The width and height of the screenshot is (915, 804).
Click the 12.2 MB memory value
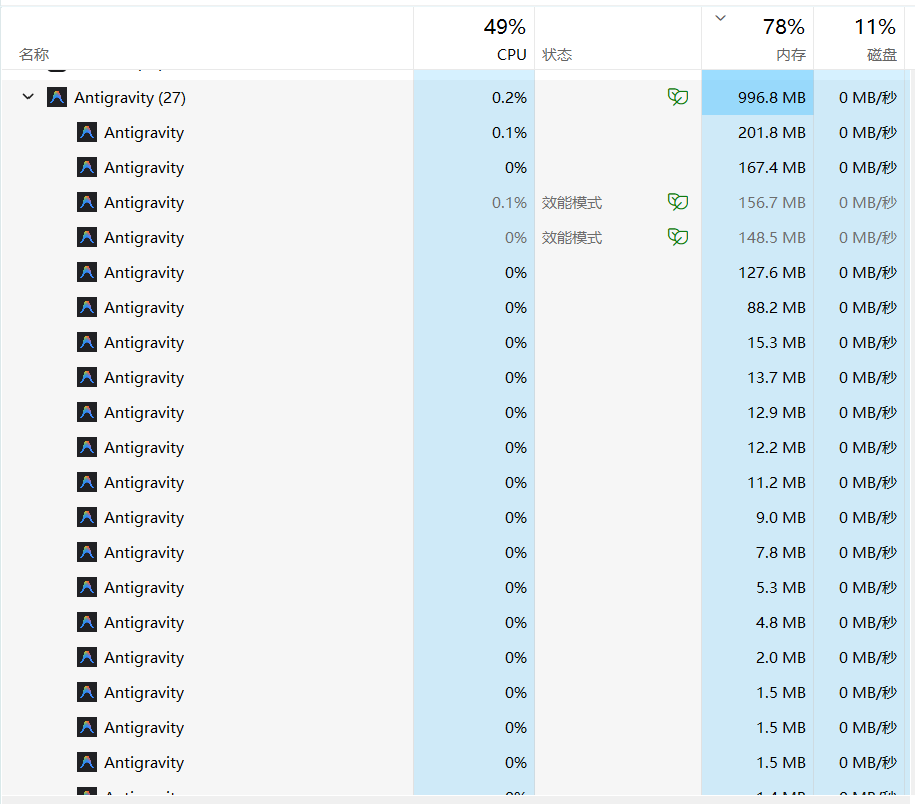point(776,448)
